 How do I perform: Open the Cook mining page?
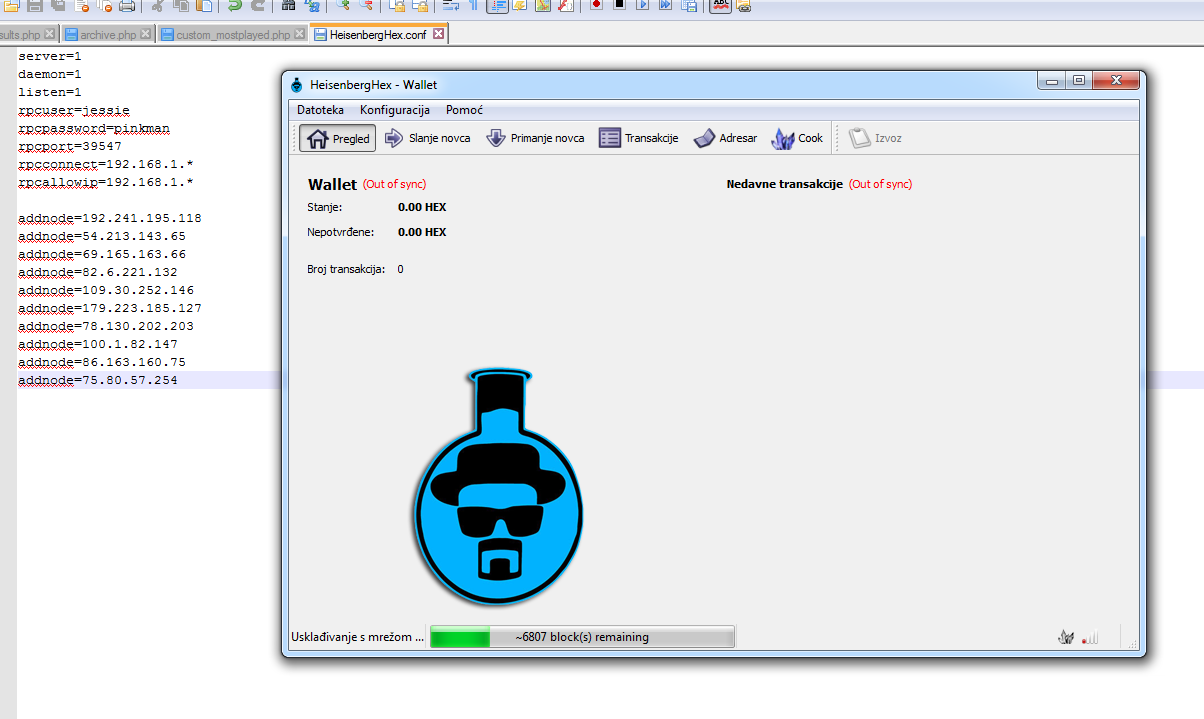coord(797,138)
